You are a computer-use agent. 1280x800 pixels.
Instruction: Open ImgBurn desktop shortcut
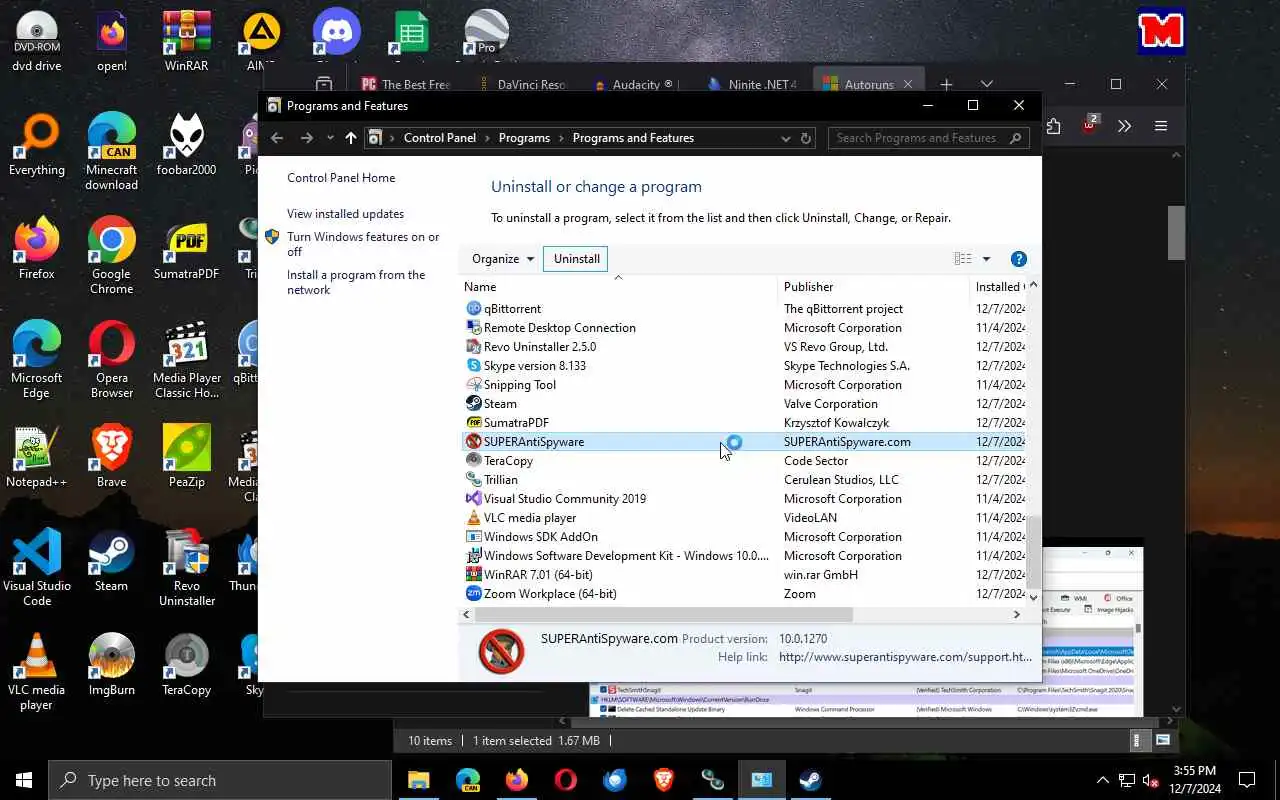click(x=111, y=665)
